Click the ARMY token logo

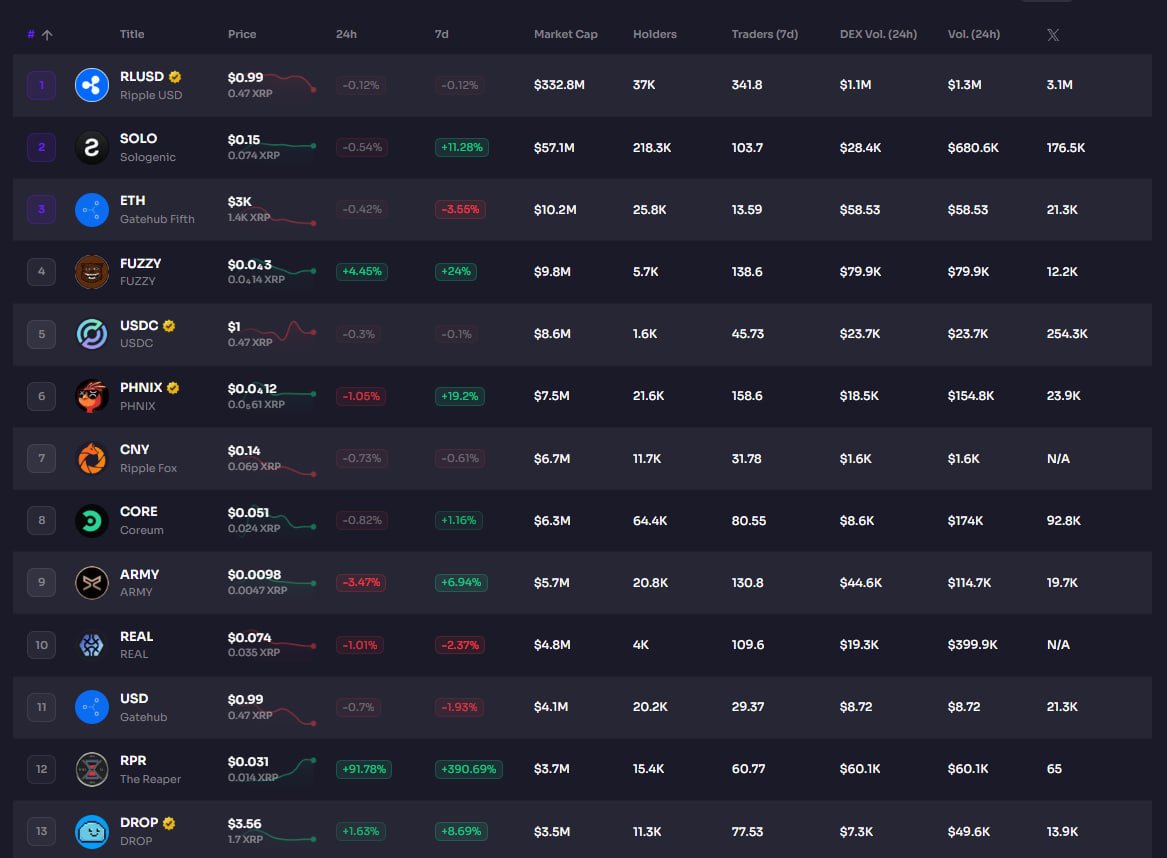(x=92, y=583)
